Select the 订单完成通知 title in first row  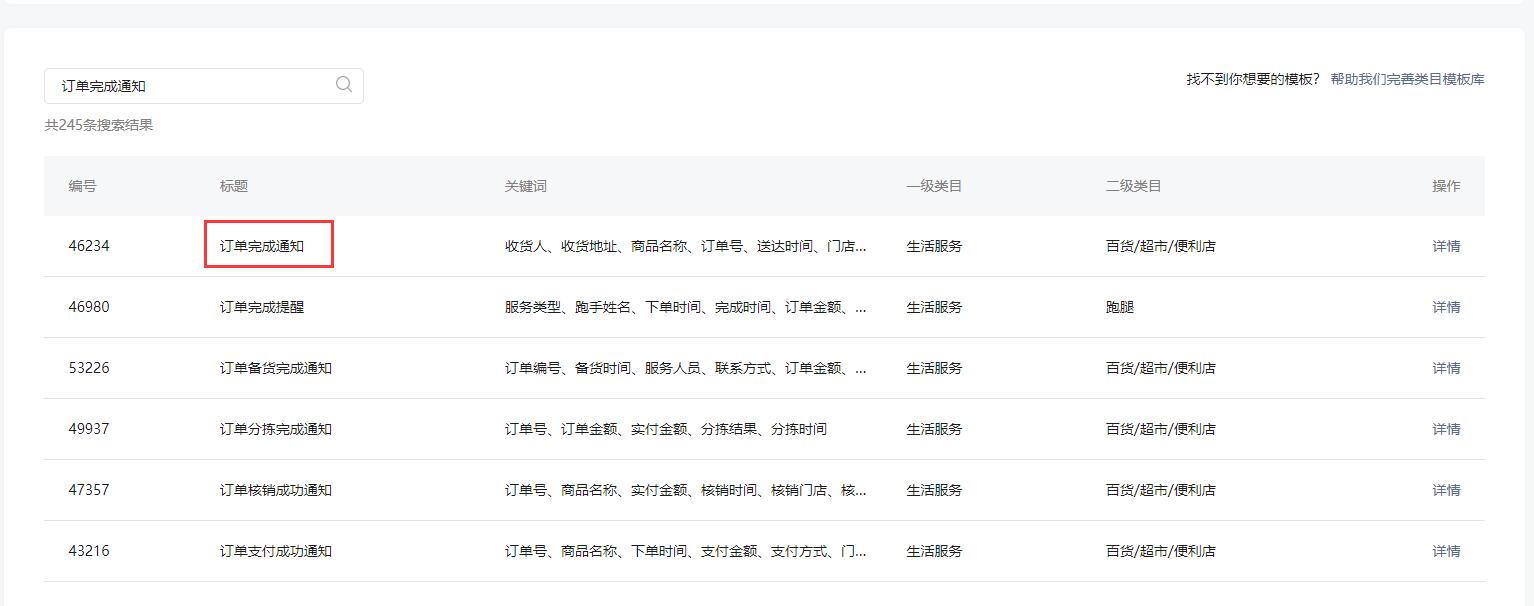[x=262, y=246]
